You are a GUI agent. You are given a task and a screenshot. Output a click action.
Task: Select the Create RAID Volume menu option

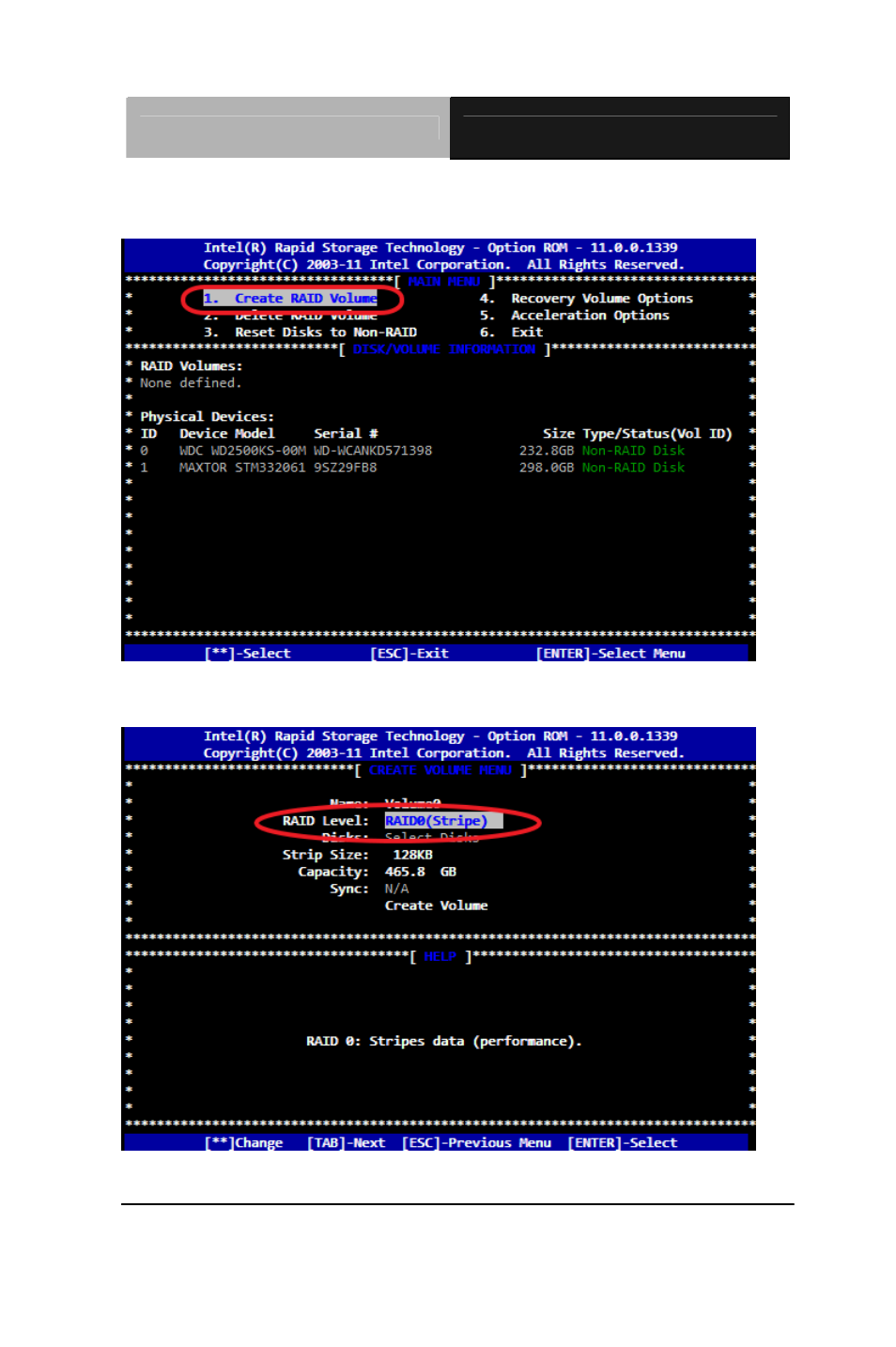[x=290, y=299]
